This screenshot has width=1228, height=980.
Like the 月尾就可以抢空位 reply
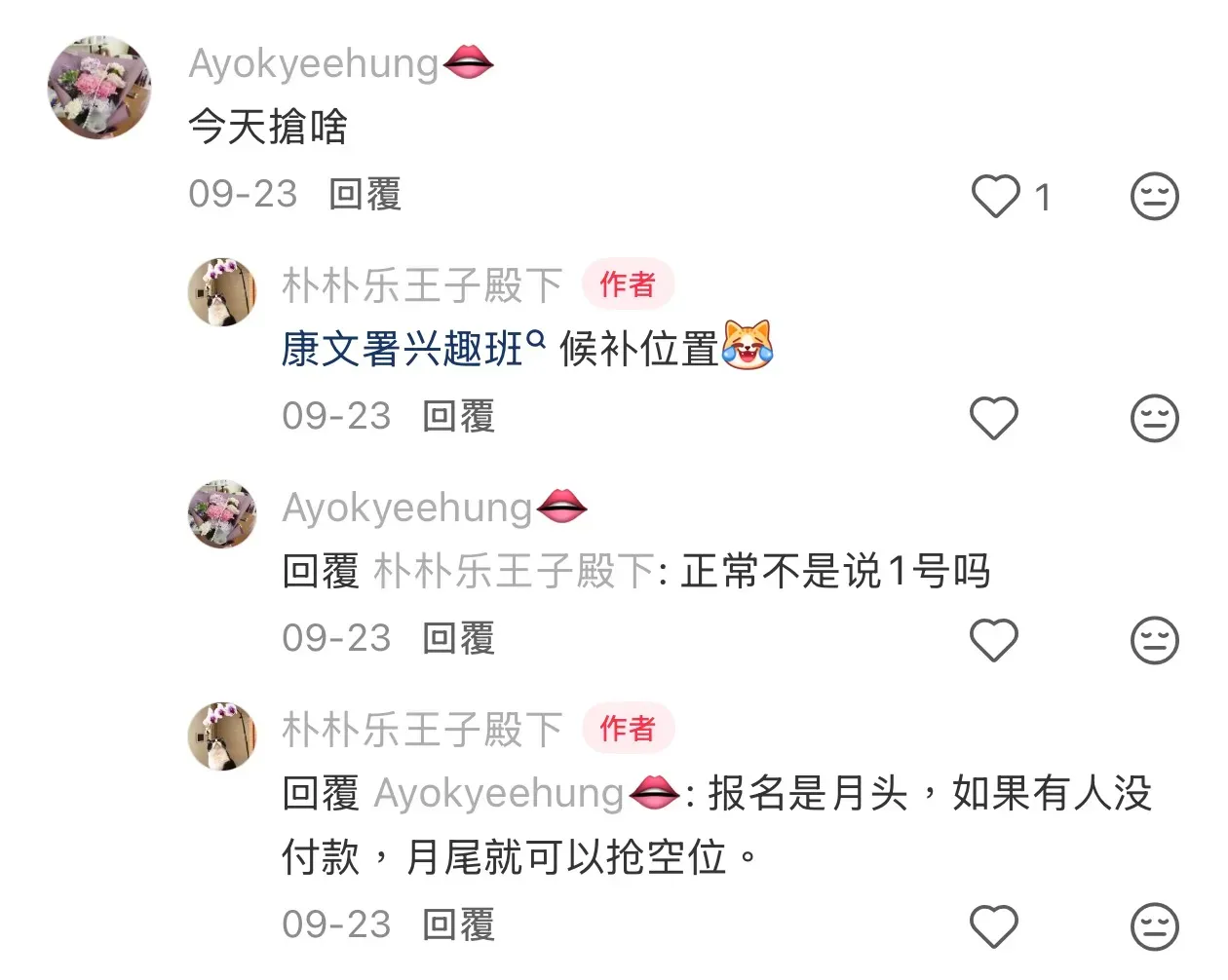tap(994, 926)
